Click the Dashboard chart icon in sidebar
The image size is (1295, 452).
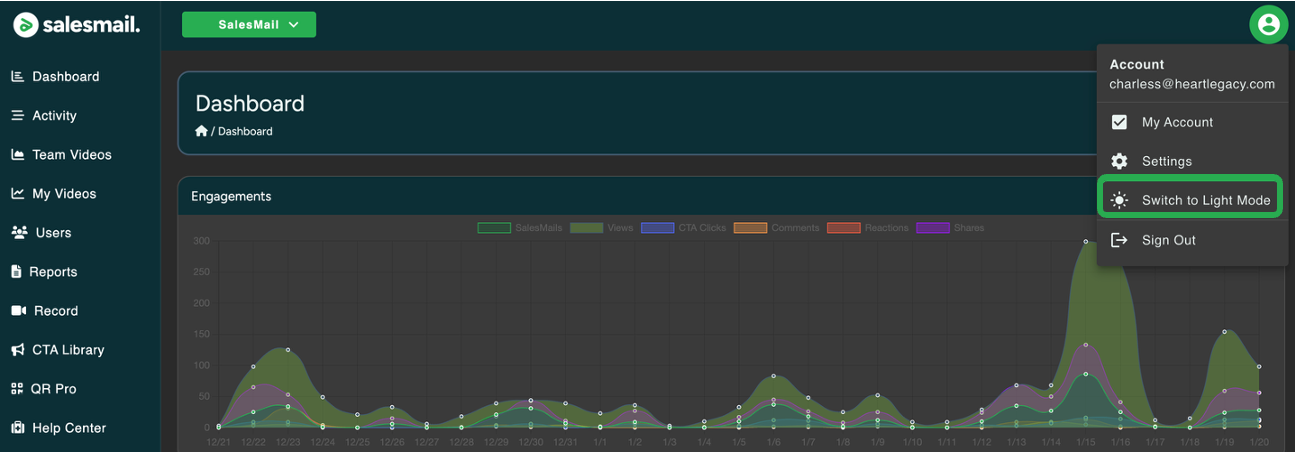point(17,77)
